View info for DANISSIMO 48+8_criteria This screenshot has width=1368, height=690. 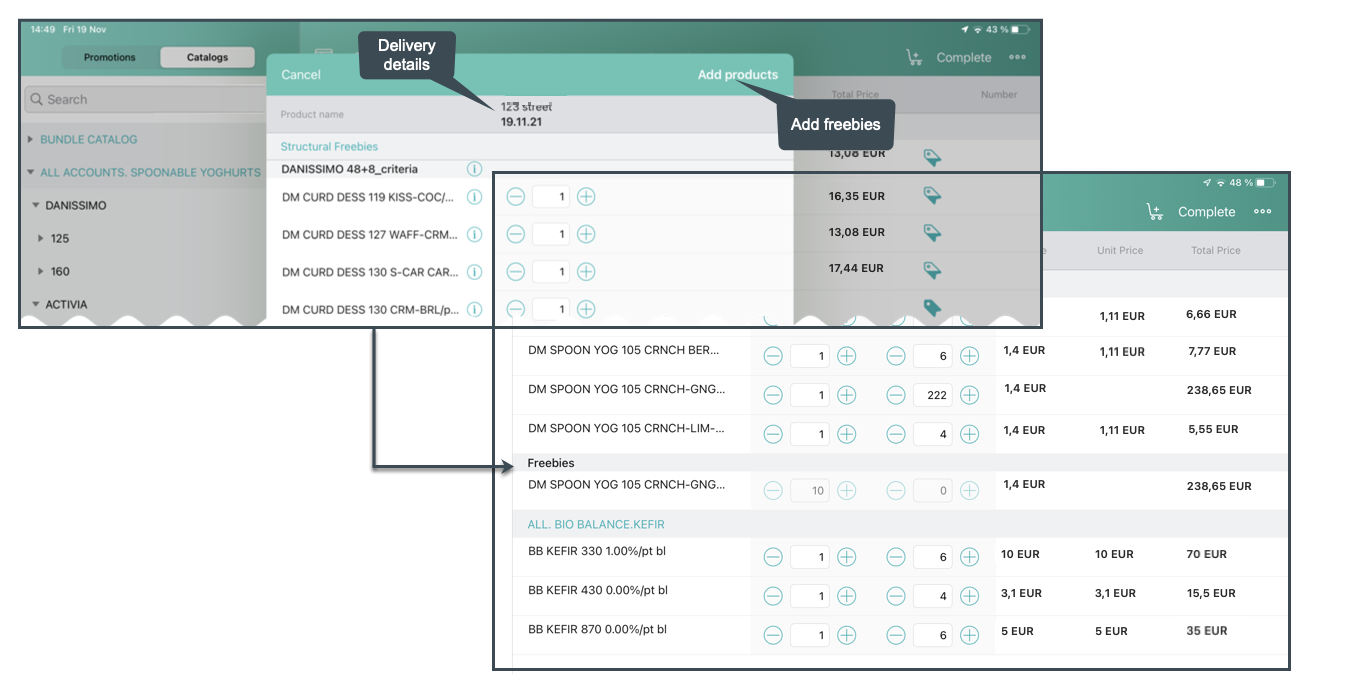474,168
